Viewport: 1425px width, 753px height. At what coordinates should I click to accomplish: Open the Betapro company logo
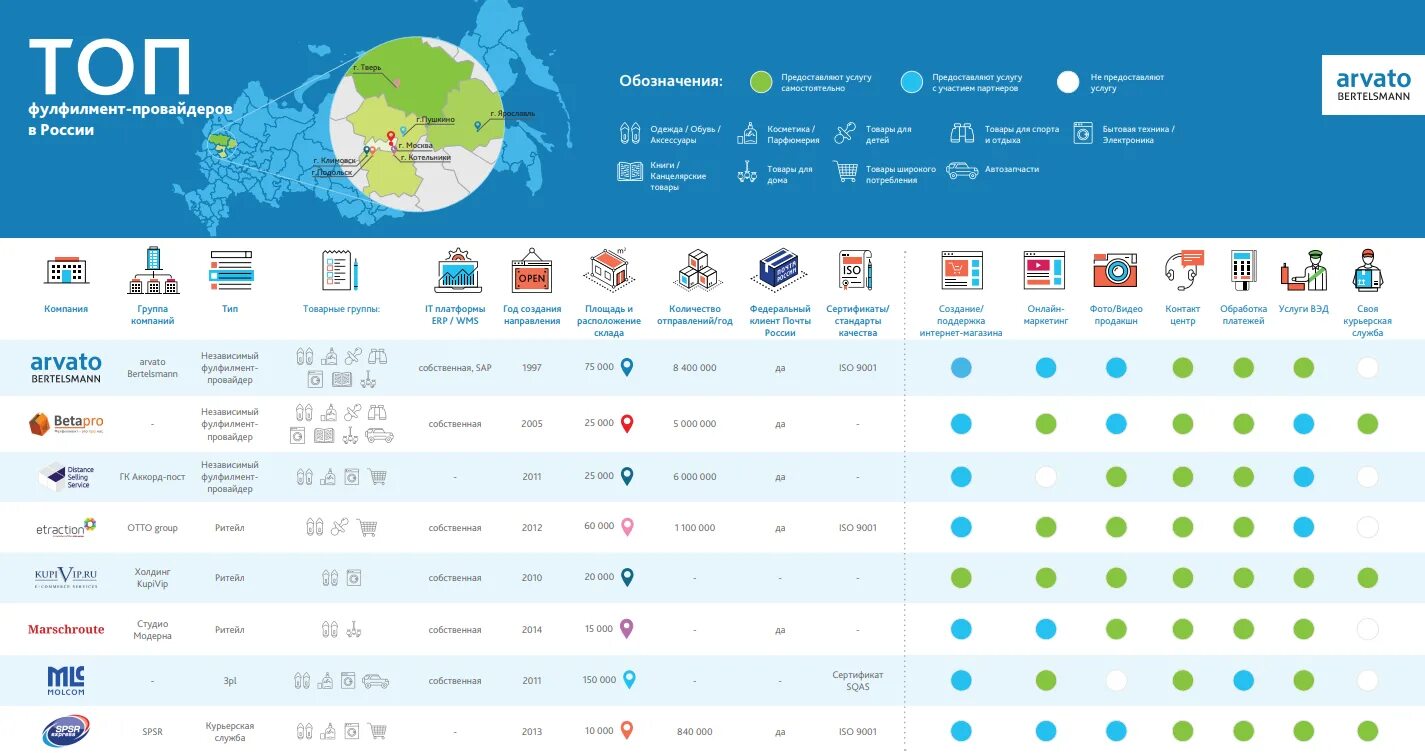(66, 424)
